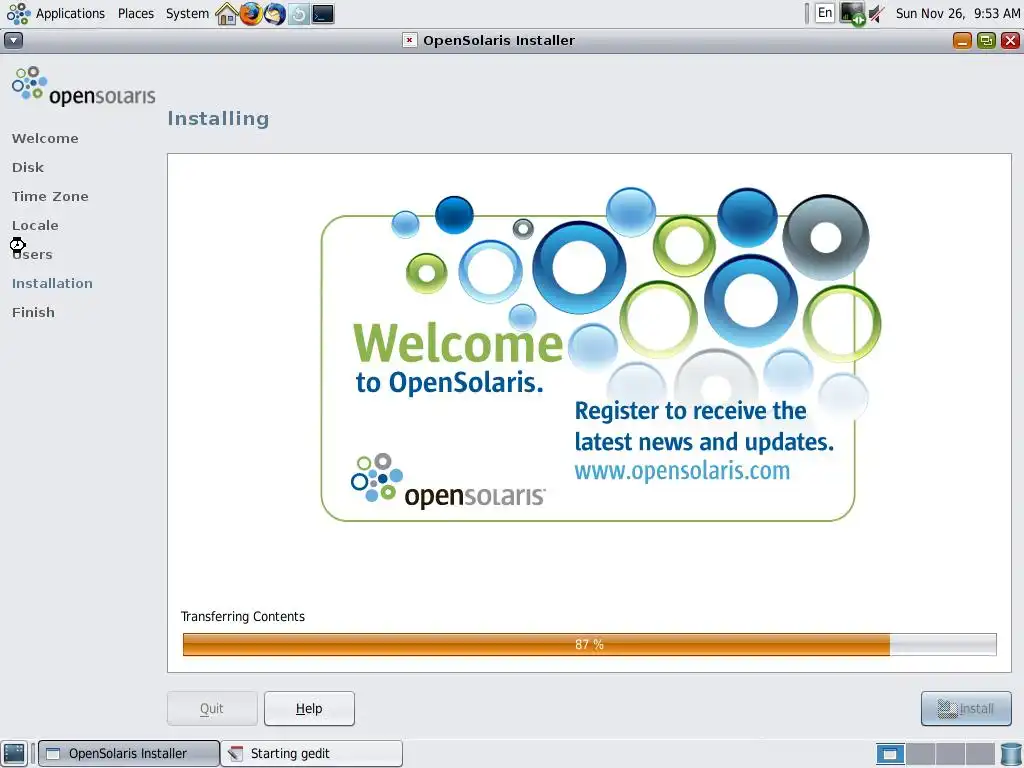
Task: Open the Places menu
Action: (136, 13)
